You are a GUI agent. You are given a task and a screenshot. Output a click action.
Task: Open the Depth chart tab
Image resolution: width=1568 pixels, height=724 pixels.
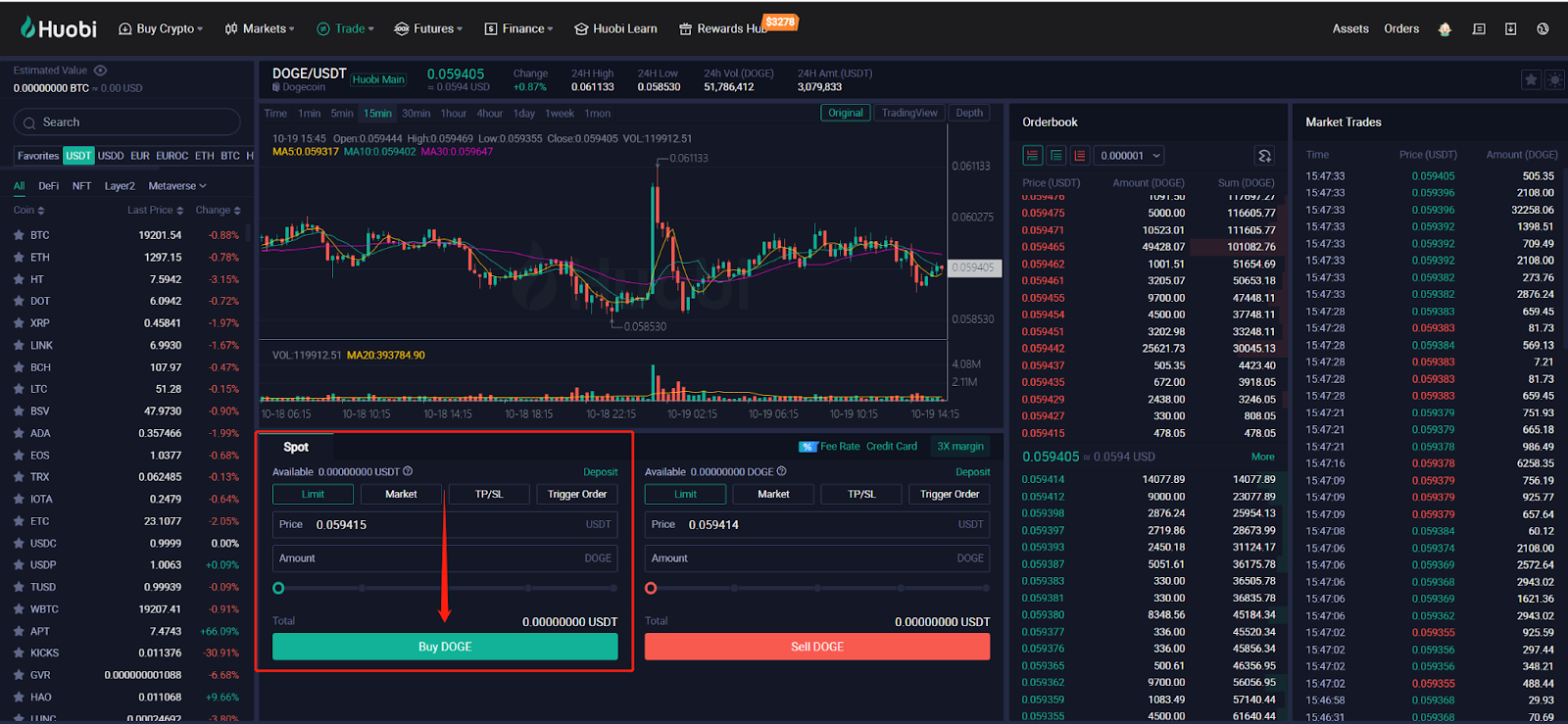[969, 113]
